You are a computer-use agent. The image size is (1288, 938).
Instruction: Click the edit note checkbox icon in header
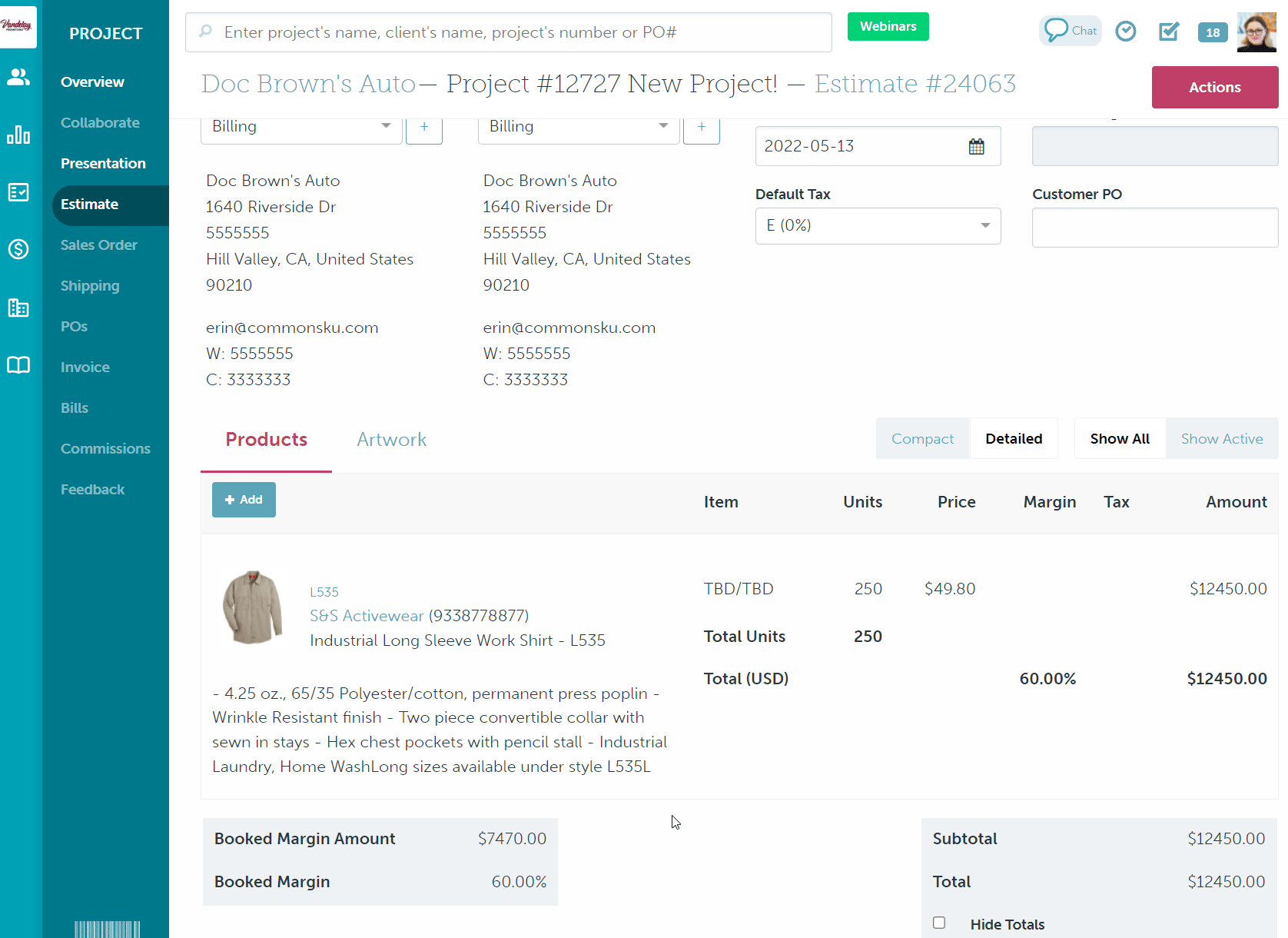coord(1169,31)
